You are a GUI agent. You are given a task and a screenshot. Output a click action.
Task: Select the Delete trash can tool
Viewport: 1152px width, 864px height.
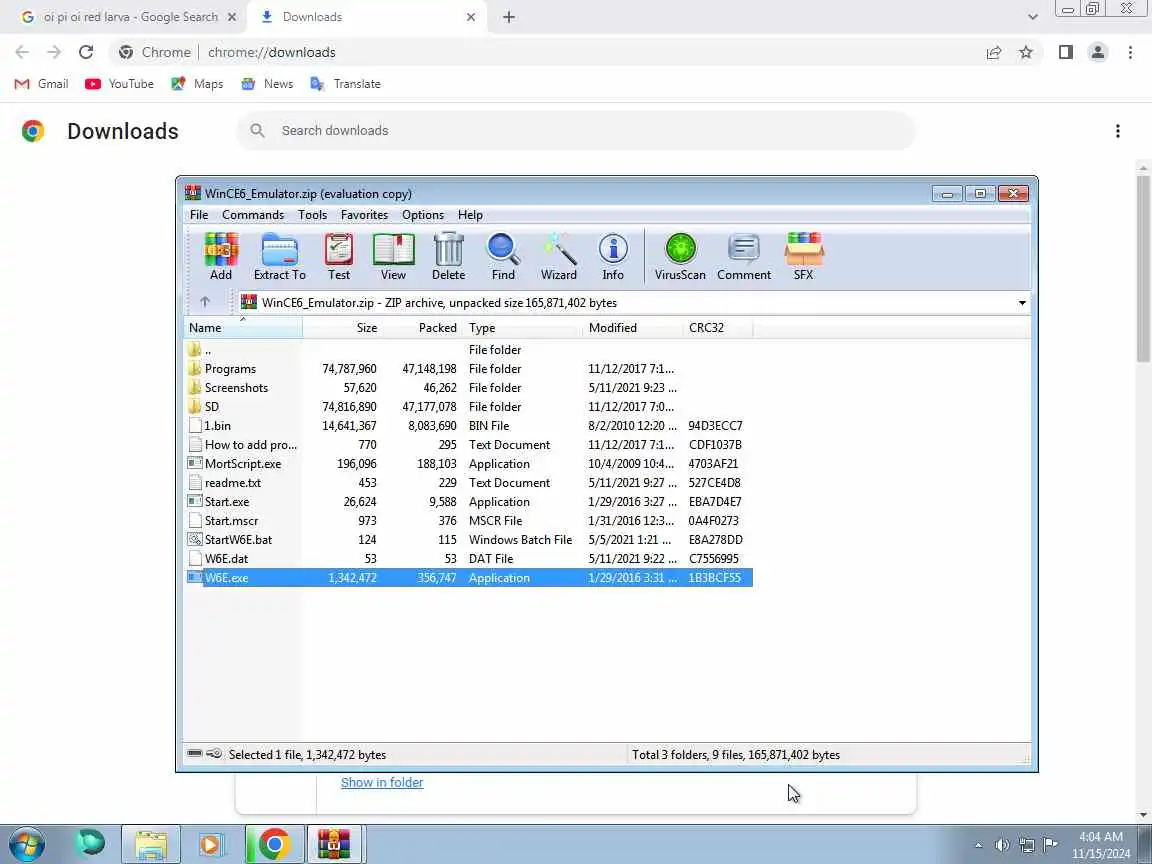(x=448, y=256)
